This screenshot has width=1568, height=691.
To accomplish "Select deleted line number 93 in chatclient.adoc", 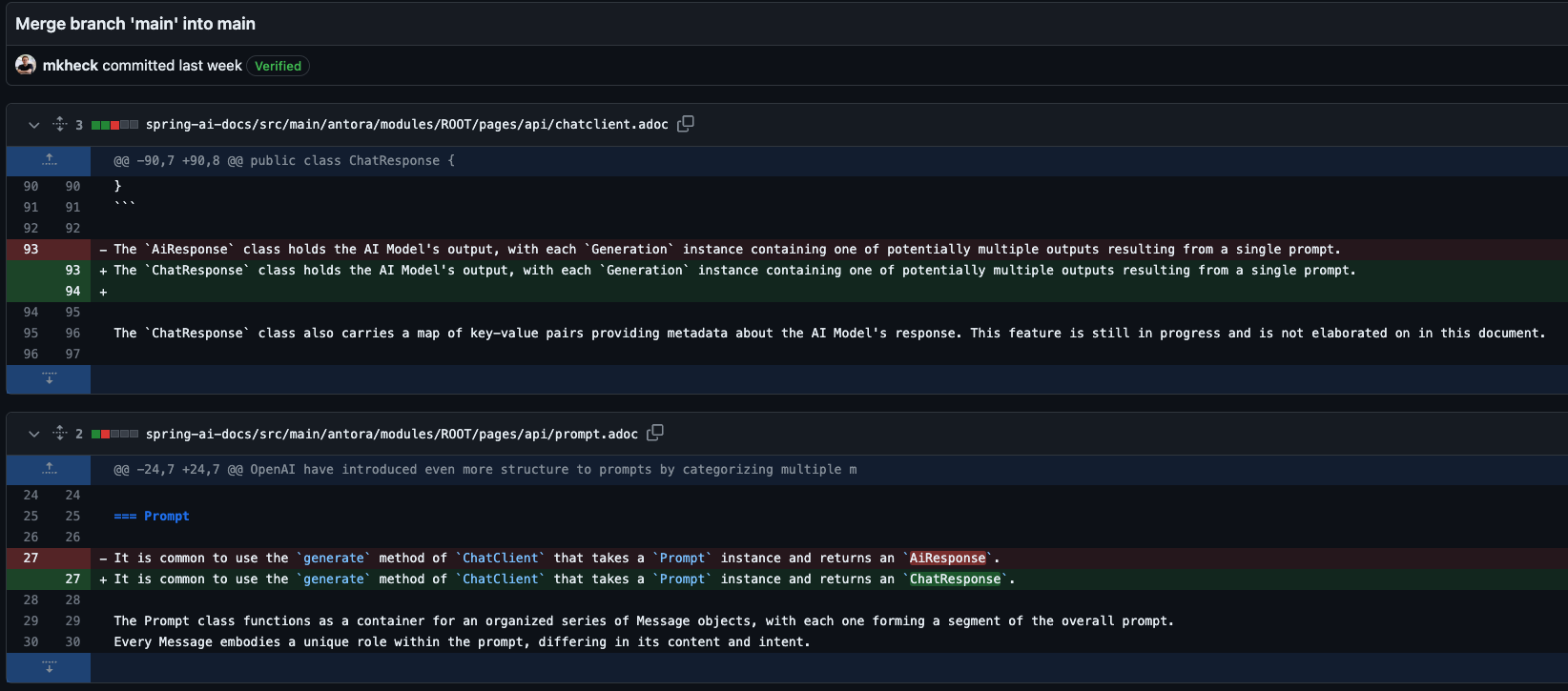I will pyautogui.click(x=31, y=249).
